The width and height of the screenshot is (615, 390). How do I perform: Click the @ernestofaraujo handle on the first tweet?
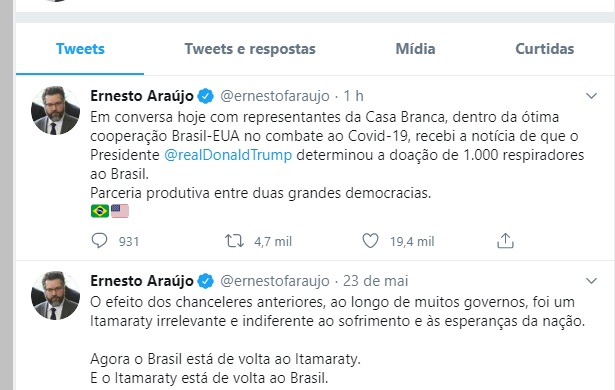coord(275,96)
